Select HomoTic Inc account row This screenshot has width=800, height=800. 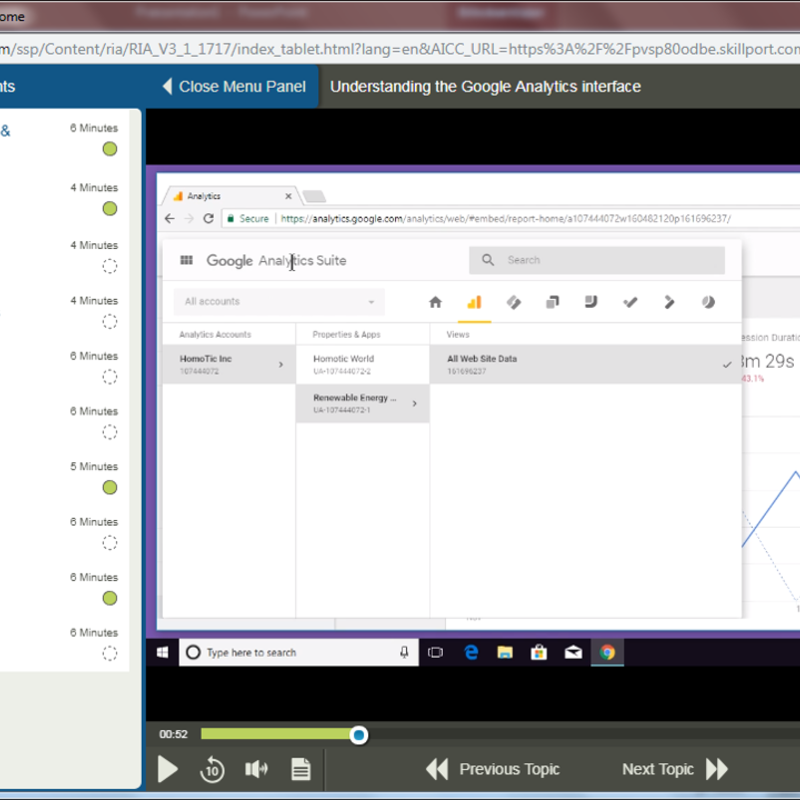(229, 364)
